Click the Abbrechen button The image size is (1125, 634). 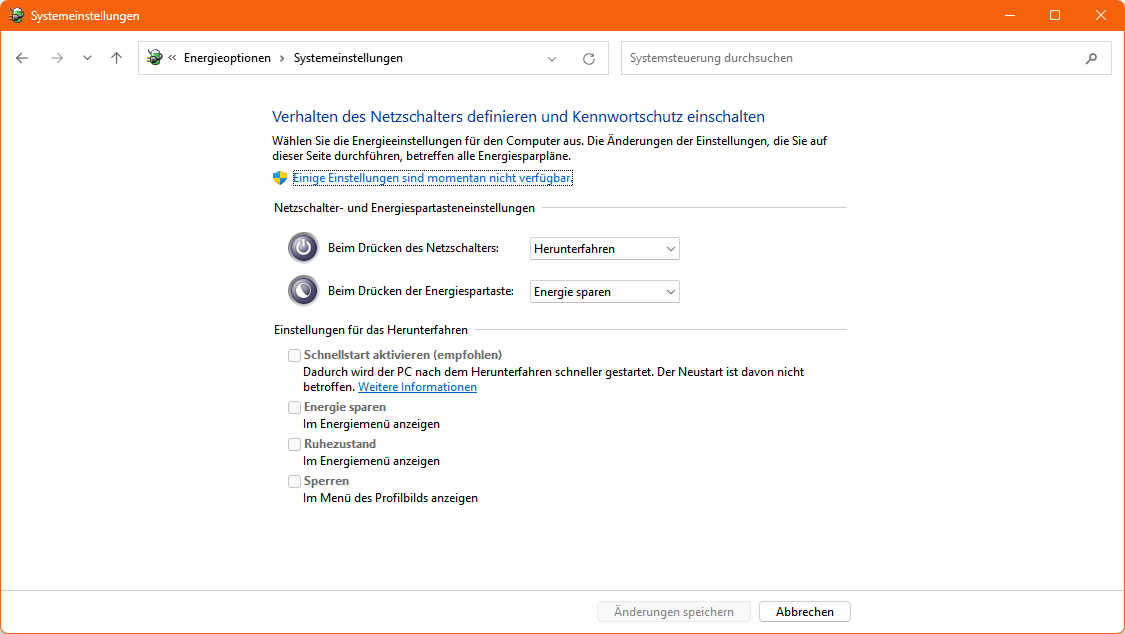pos(805,612)
